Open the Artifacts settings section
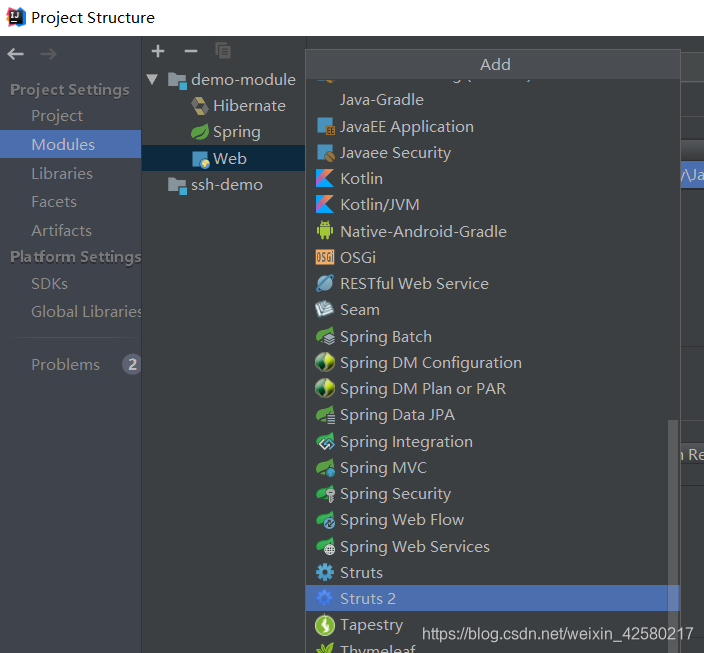Viewport: 704px width, 653px height. [x=62, y=230]
